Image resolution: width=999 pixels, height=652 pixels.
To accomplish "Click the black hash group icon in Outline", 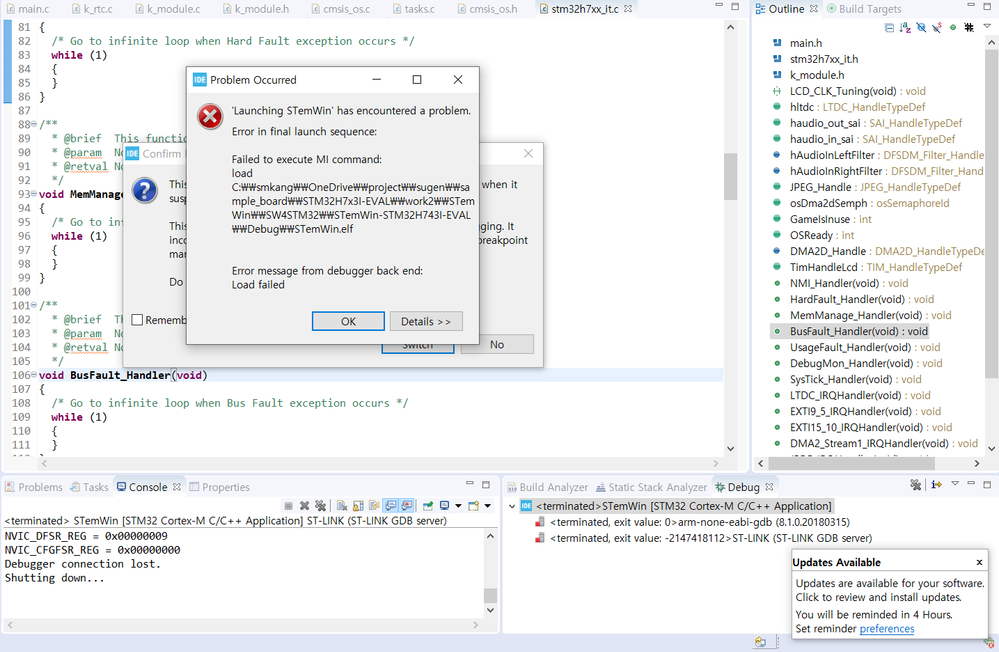I will point(969,27).
